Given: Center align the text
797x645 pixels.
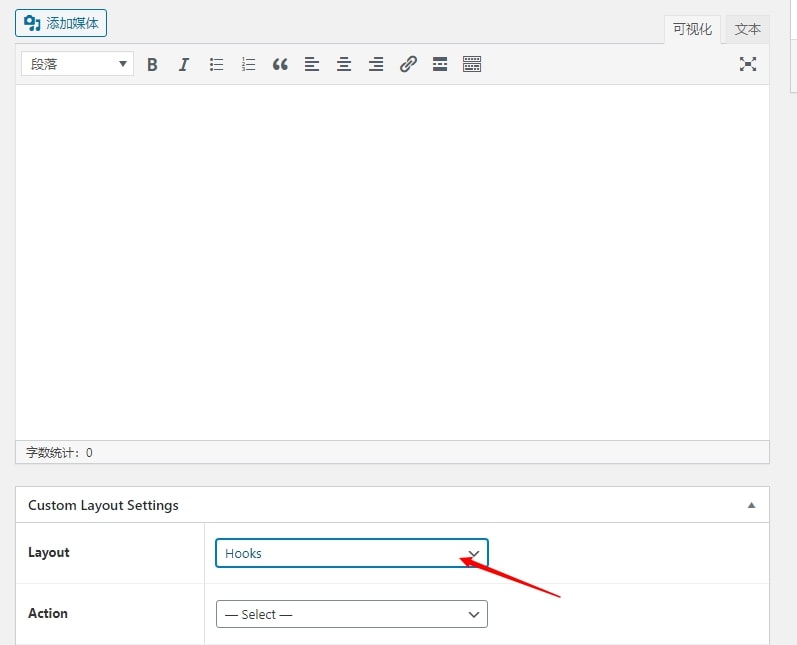Looking at the screenshot, I should (344, 64).
